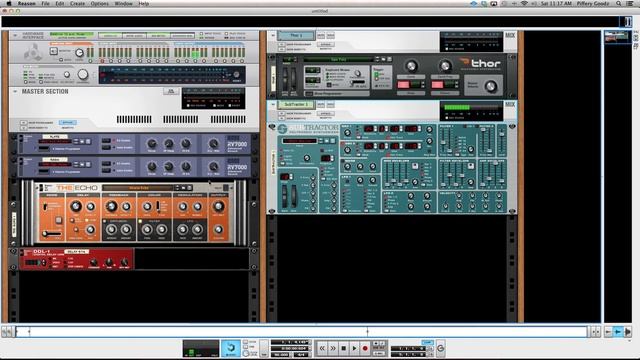Click the SubTractor 1 device name label
The image size is (640, 360).
click(296, 104)
